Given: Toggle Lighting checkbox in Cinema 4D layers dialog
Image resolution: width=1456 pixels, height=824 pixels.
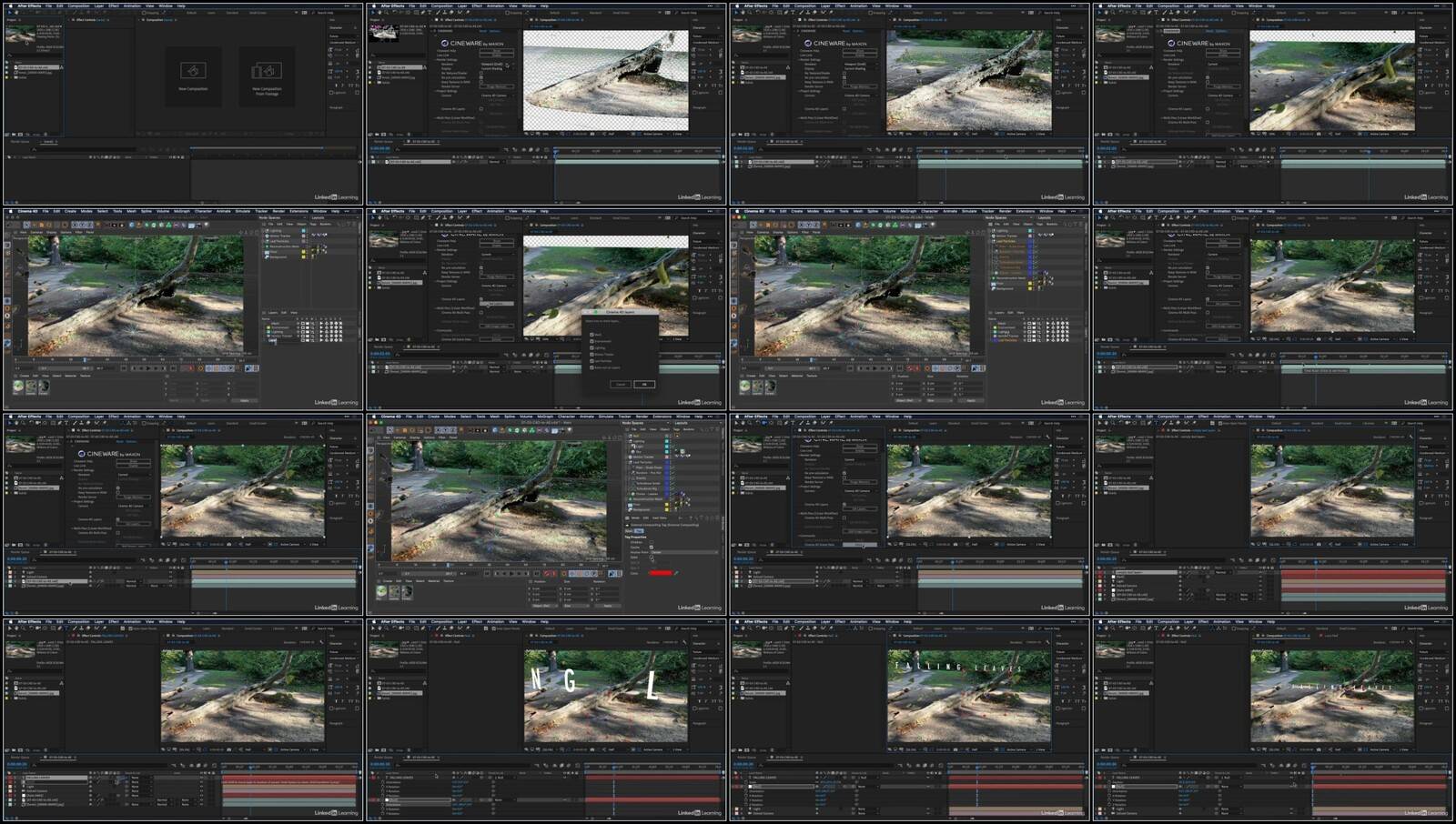Looking at the screenshot, I should coord(591,347).
